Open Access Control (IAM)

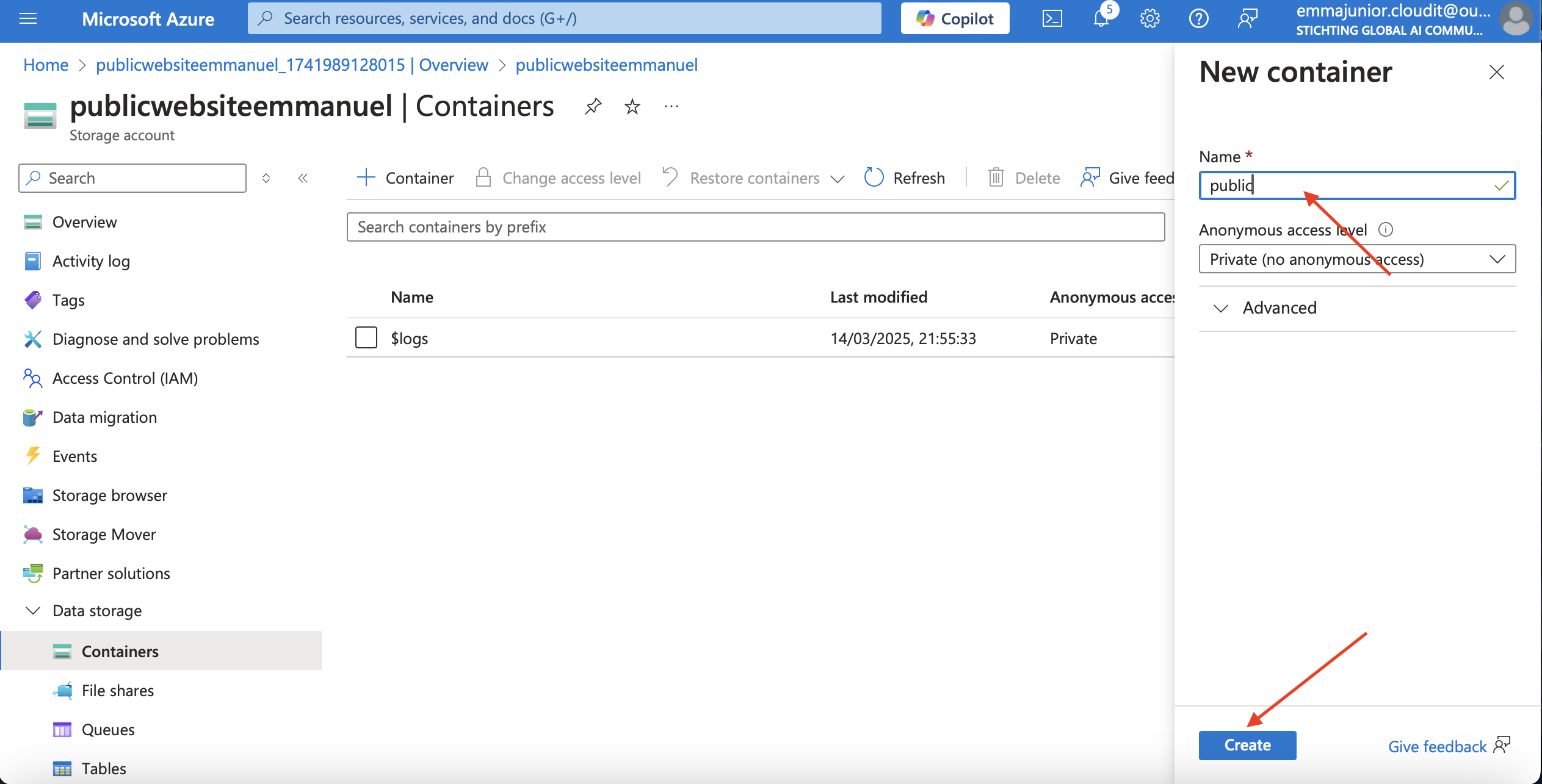125,378
